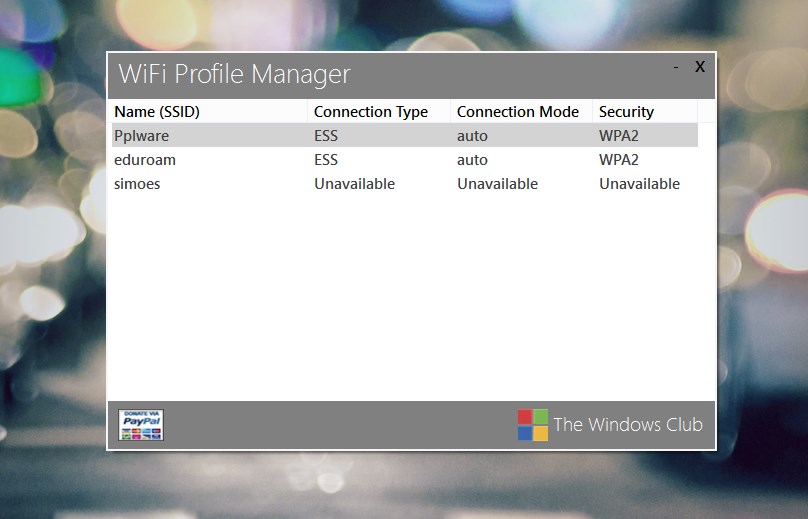The height and width of the screenshot is (519, 808).
Task: Minimize the WiFi Profile Manager window
Action: pos(676,67)
